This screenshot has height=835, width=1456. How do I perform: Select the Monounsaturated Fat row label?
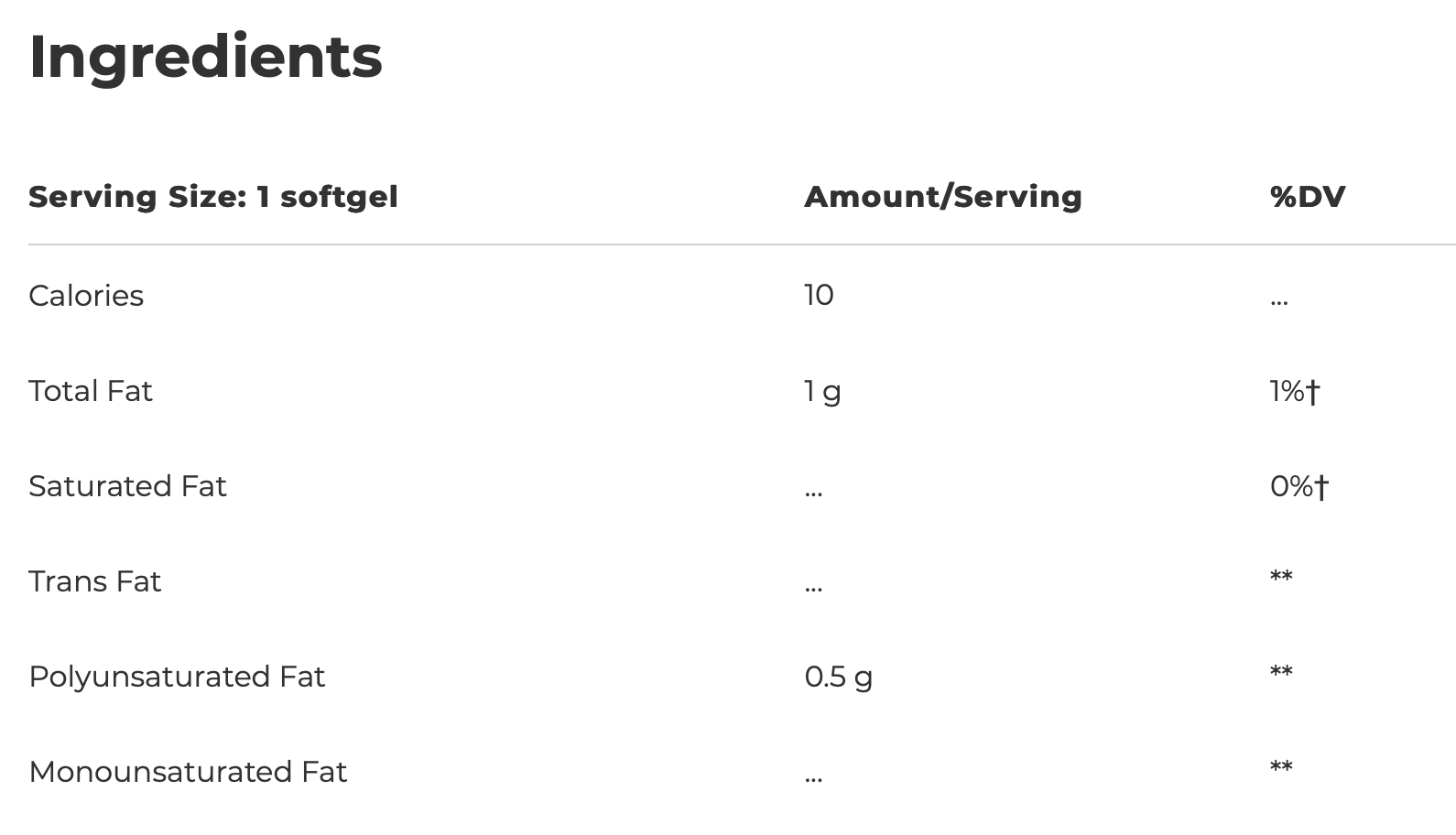pos(188,772)
